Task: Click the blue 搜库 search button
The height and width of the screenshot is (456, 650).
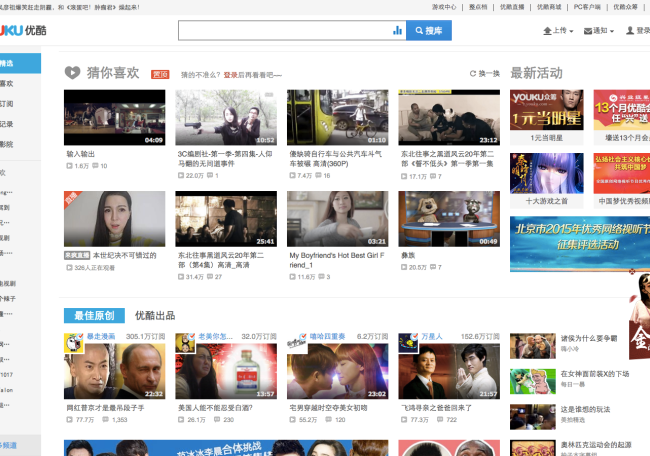Action: click(x=429, y=31)
